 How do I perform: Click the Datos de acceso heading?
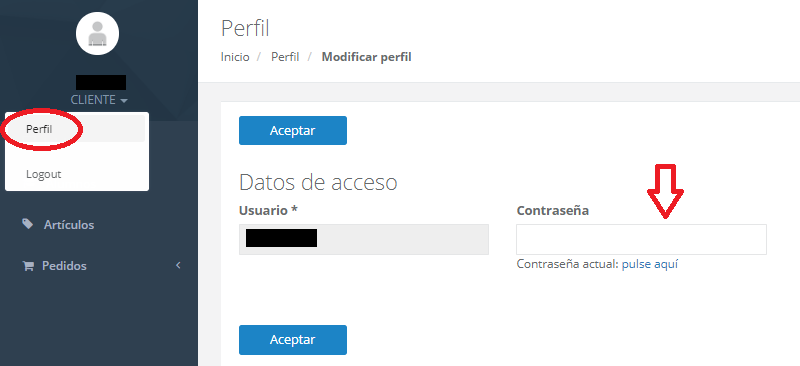coord(318,182)
